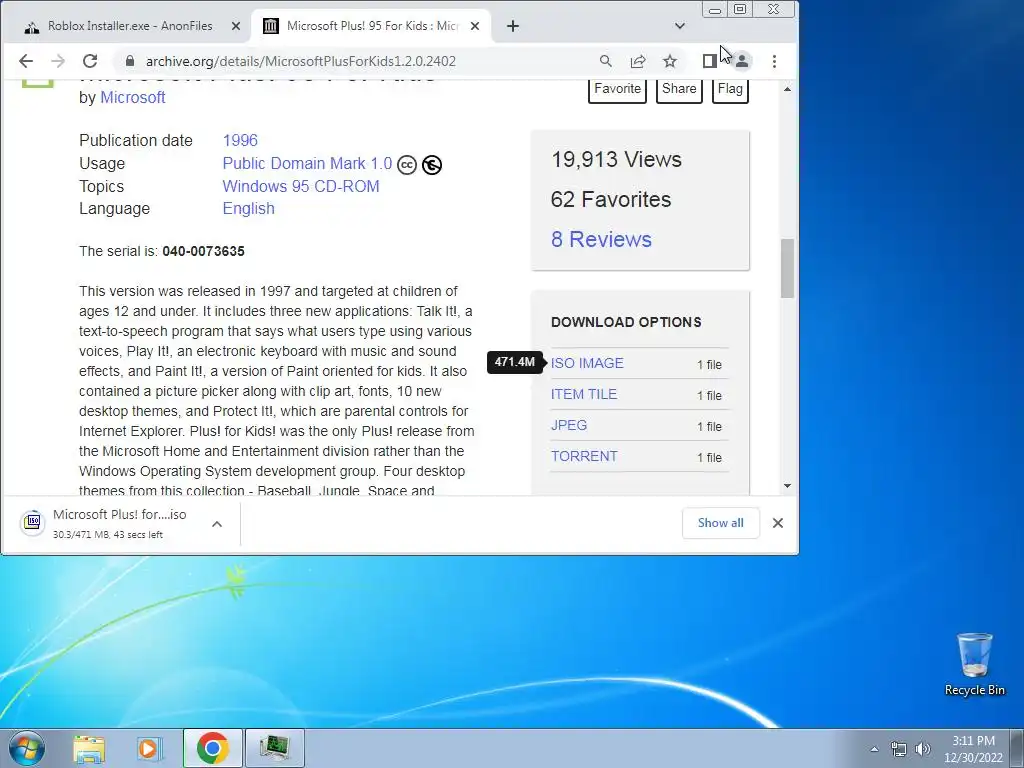
Task: Click the network tray icon
Action: [x=899, y=749]
